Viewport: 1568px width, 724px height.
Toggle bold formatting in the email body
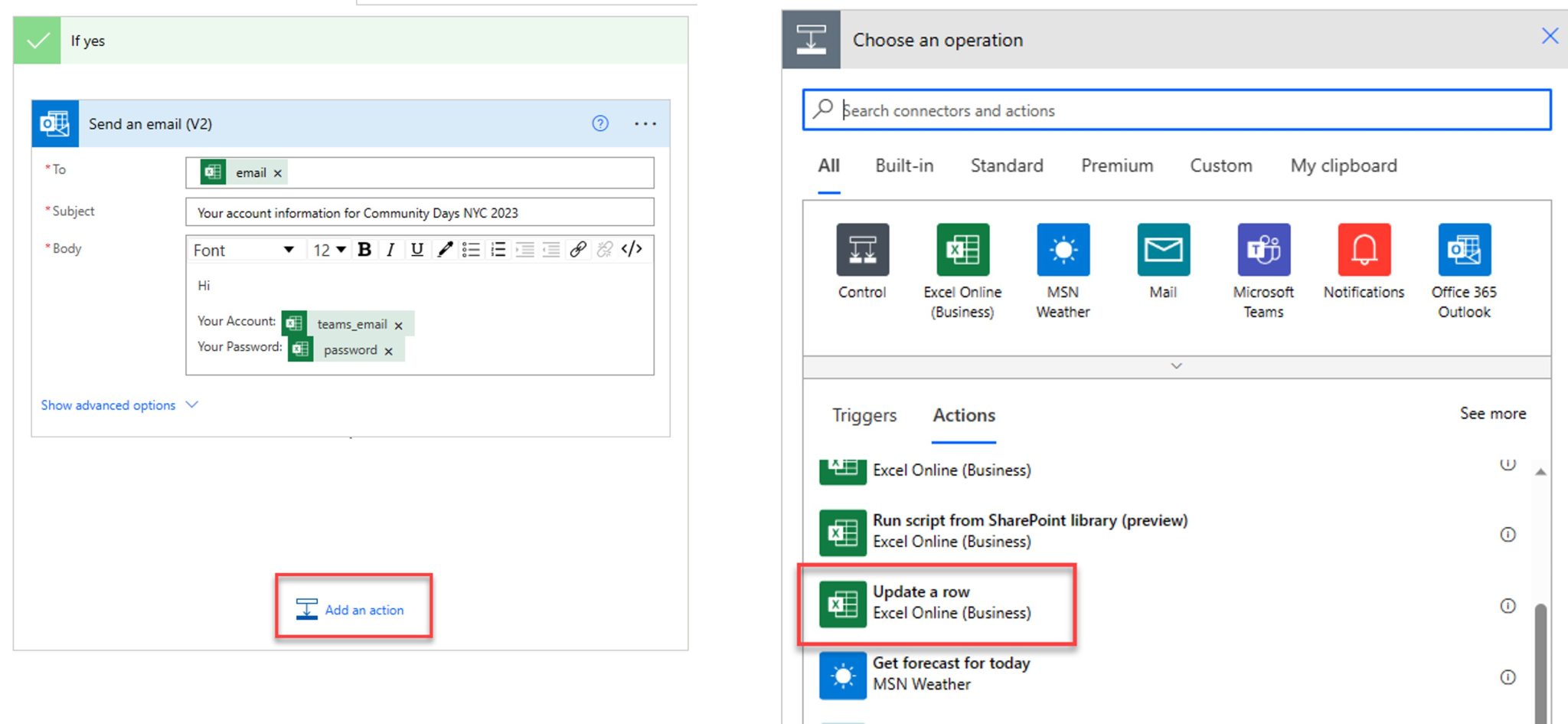(x=364, y=248)
